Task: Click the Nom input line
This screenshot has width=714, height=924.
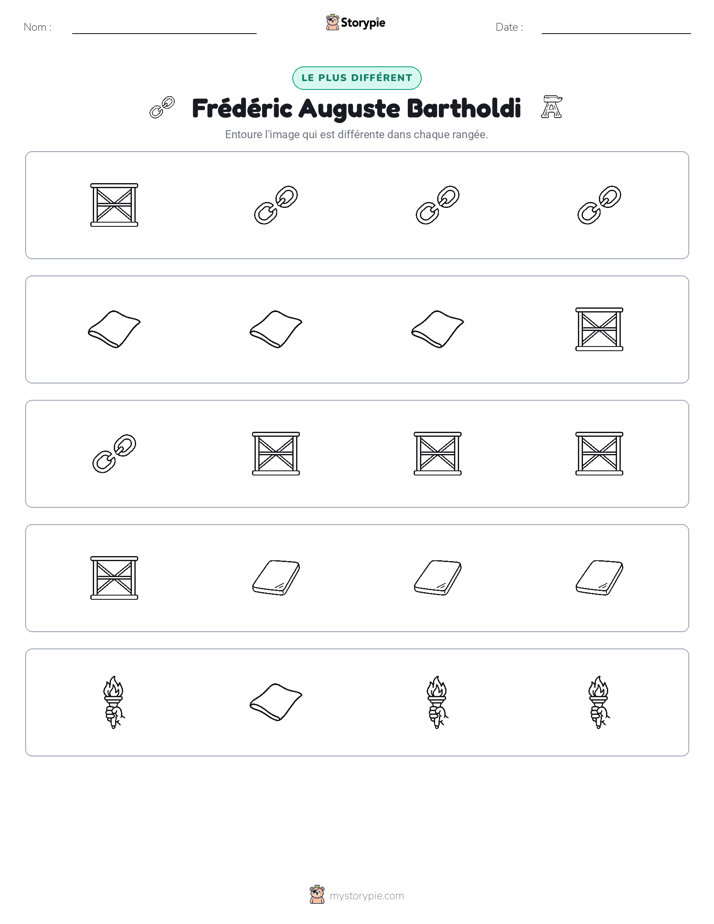Action: click(x=164, y=27)
